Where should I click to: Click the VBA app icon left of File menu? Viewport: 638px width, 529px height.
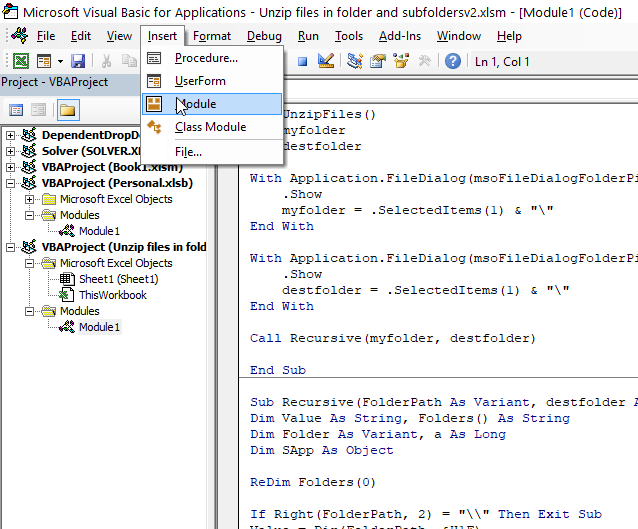[x=20, y=36]
